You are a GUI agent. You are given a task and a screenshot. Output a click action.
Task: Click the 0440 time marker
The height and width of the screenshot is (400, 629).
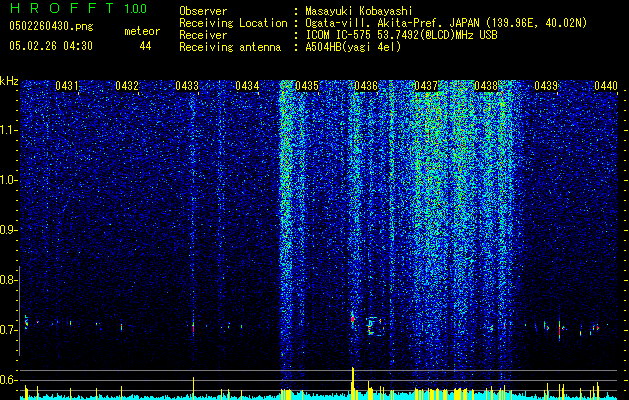click(606, 86)
